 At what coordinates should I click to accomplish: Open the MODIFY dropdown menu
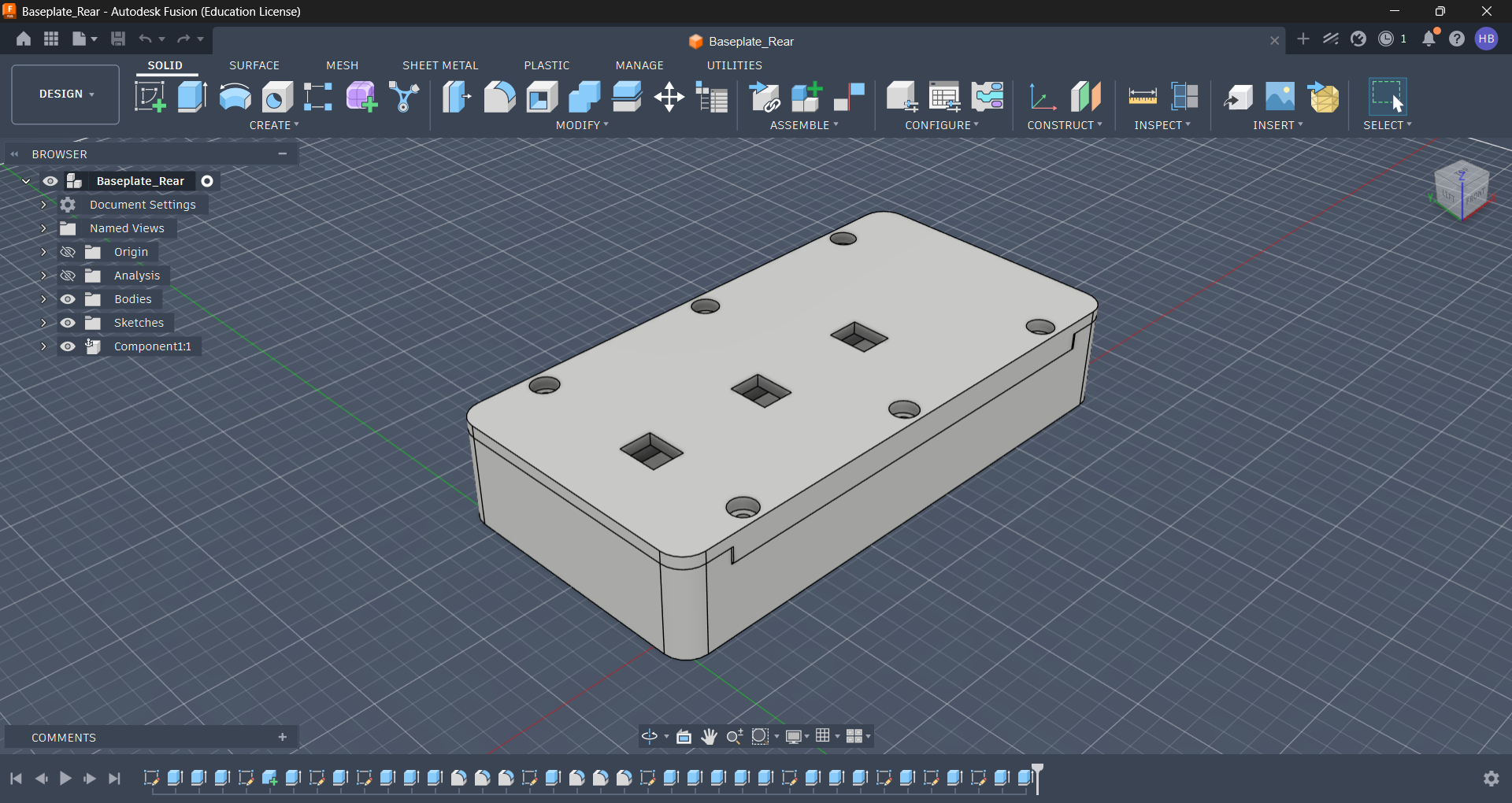pyautogui.click(x=582, y=125)
